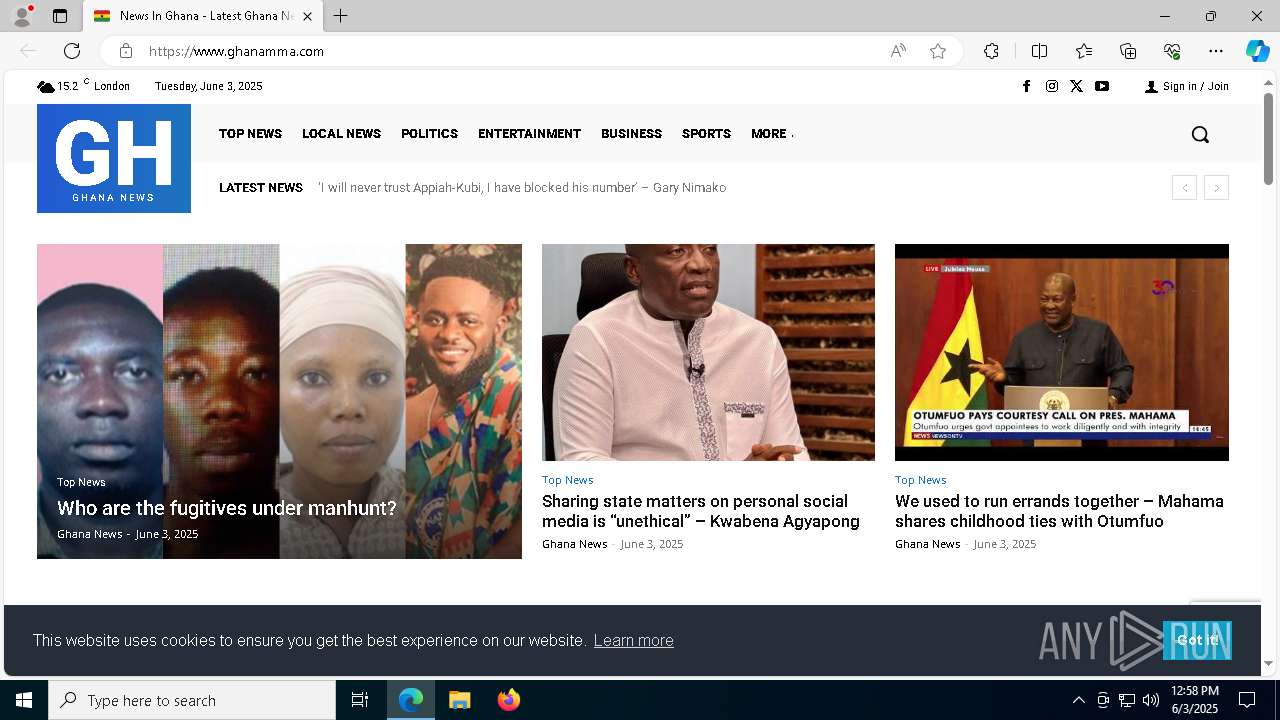The width and height of the screenshot is (1280, 720).
Task: Open the POLITICS menu item
Action: [x=429, y=134]
